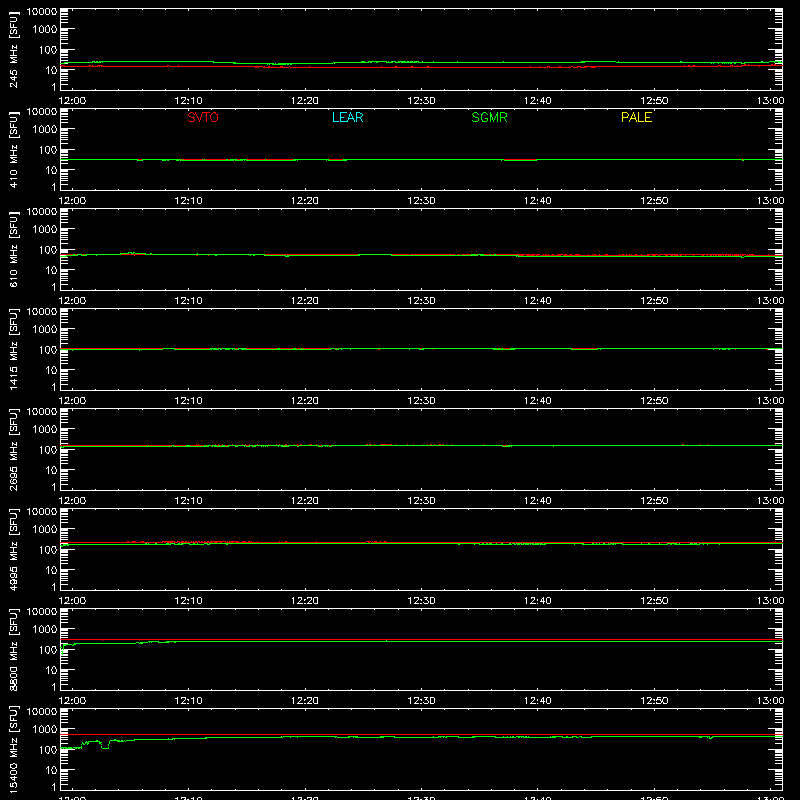This screenshot has width=800, height=800.
Task: Click the 12:10 time label under the 4995 MHz plot
Action: point(188,601)
